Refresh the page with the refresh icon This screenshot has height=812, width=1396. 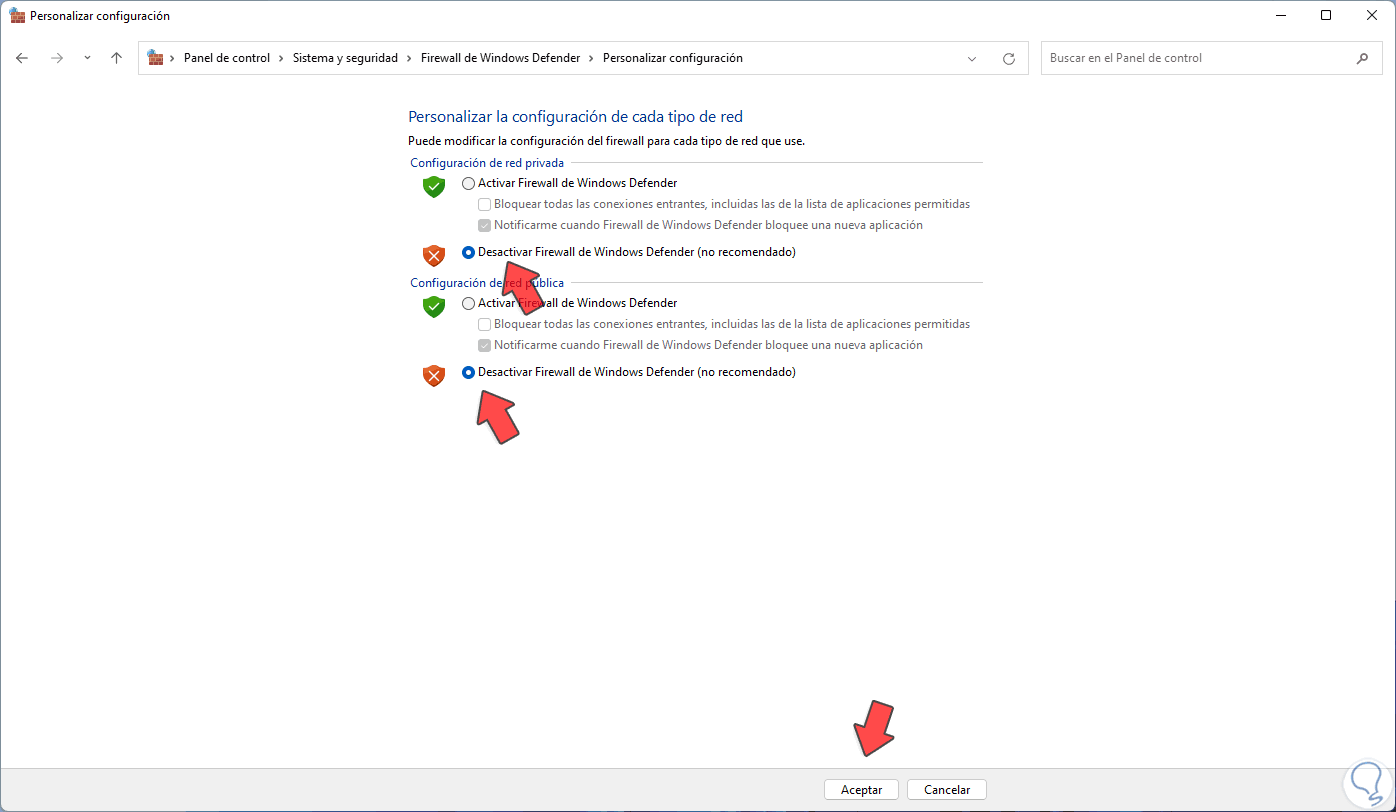pyautogui.click(x=1008, y=58)
